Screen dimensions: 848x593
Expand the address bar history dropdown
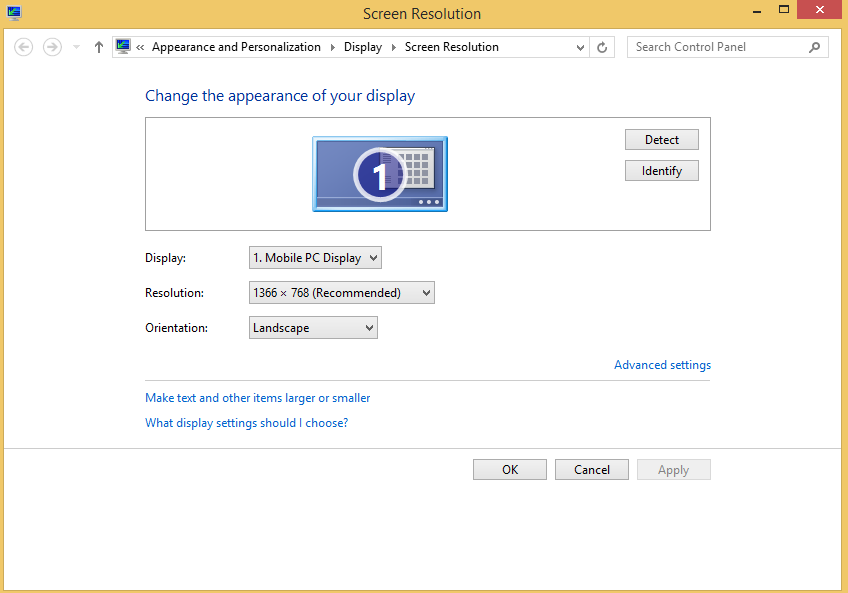(x=581, y=47)
